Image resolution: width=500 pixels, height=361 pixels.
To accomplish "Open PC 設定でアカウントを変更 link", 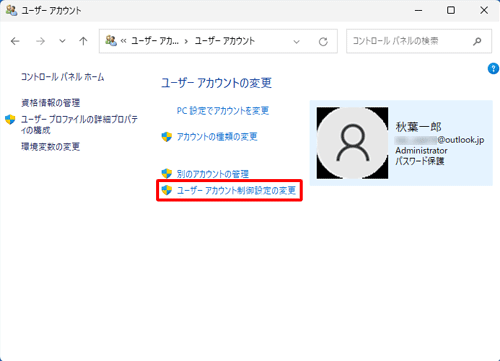I will [223, 111].
